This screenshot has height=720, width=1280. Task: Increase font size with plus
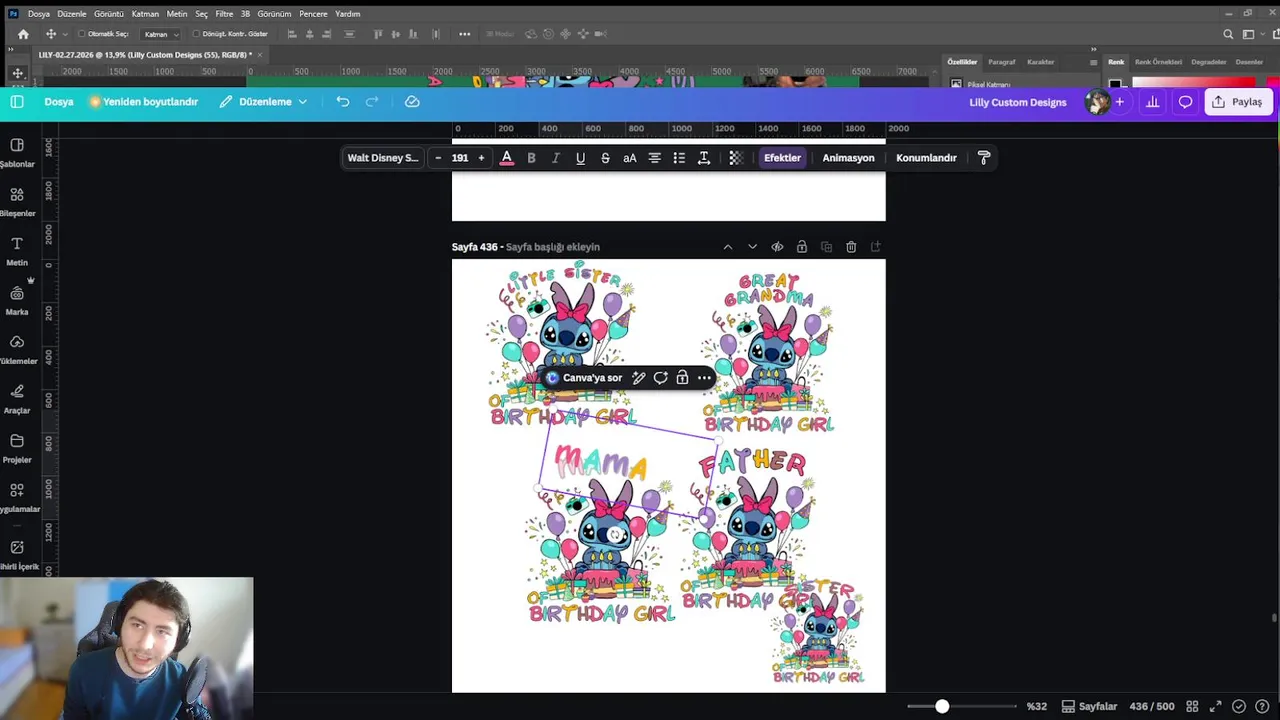click(481, 158)
